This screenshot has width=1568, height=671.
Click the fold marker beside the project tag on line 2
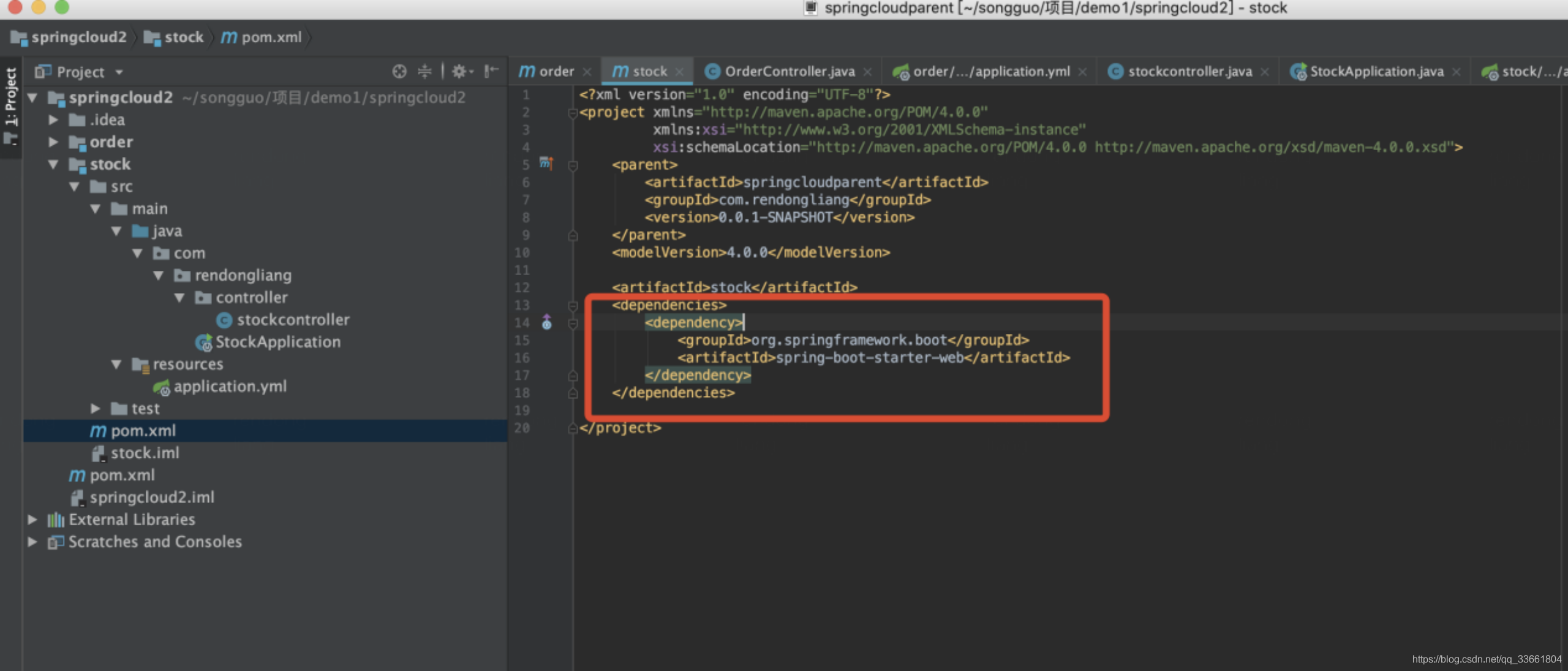(x=573, y=113)
